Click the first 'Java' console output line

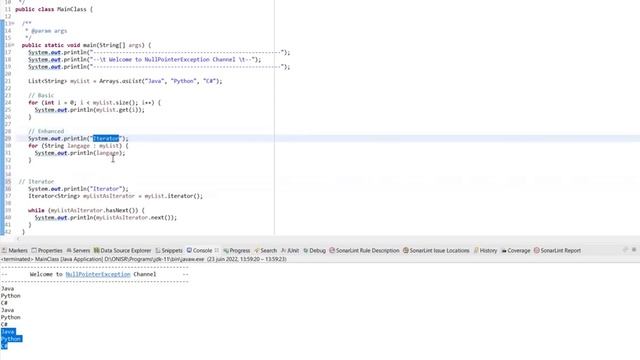(7, 289)
